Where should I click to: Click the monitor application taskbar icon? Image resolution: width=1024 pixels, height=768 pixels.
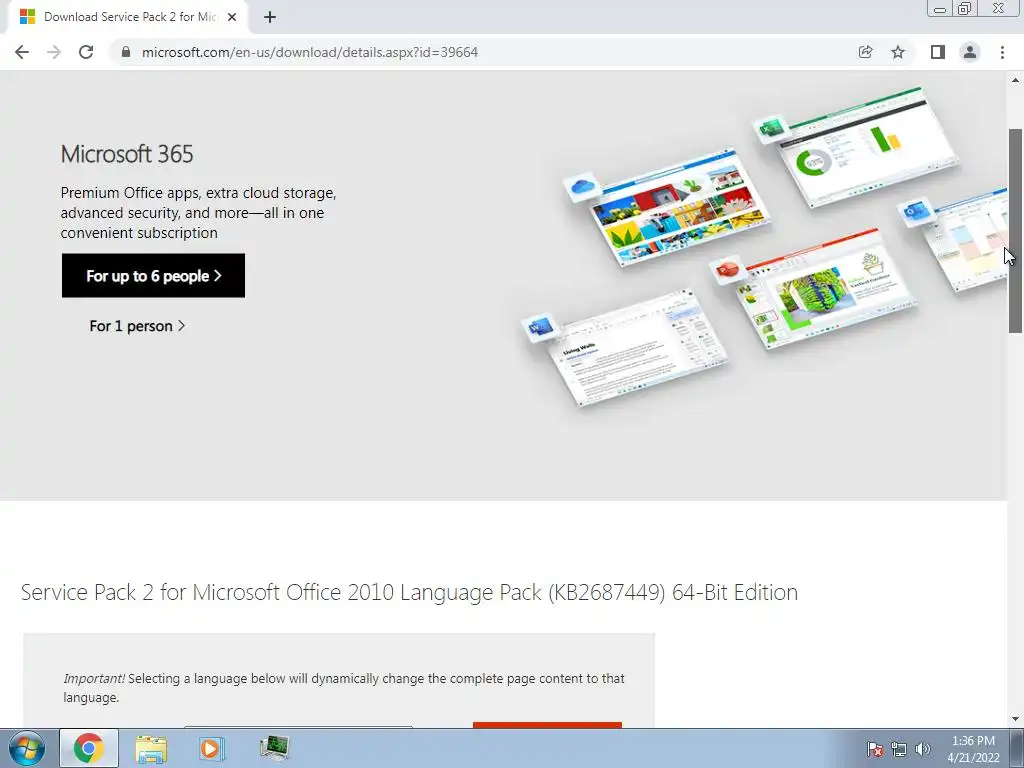coord(274,748)
